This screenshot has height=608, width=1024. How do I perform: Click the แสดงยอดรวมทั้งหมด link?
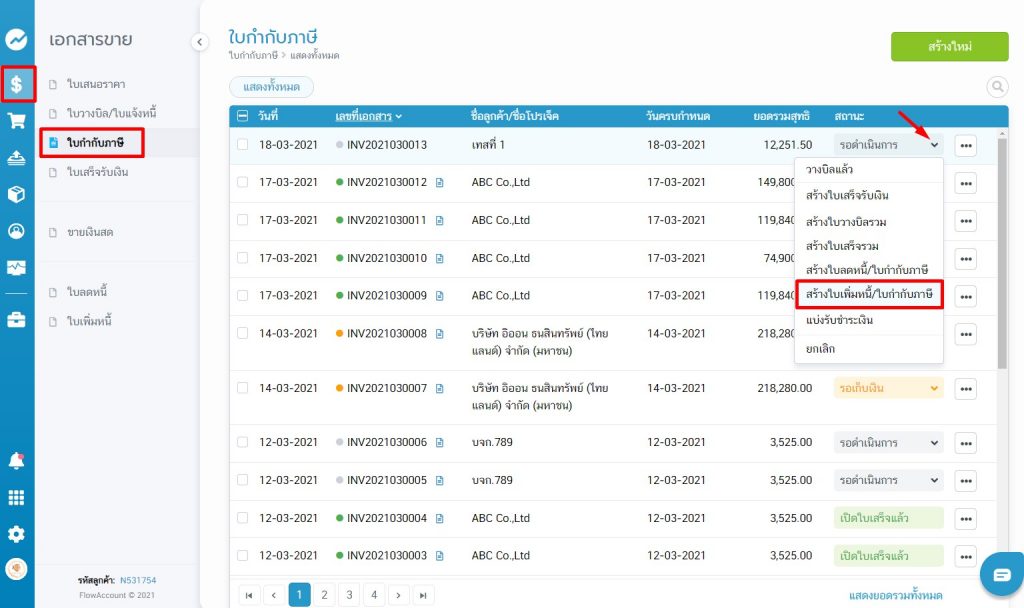(895, 595)
